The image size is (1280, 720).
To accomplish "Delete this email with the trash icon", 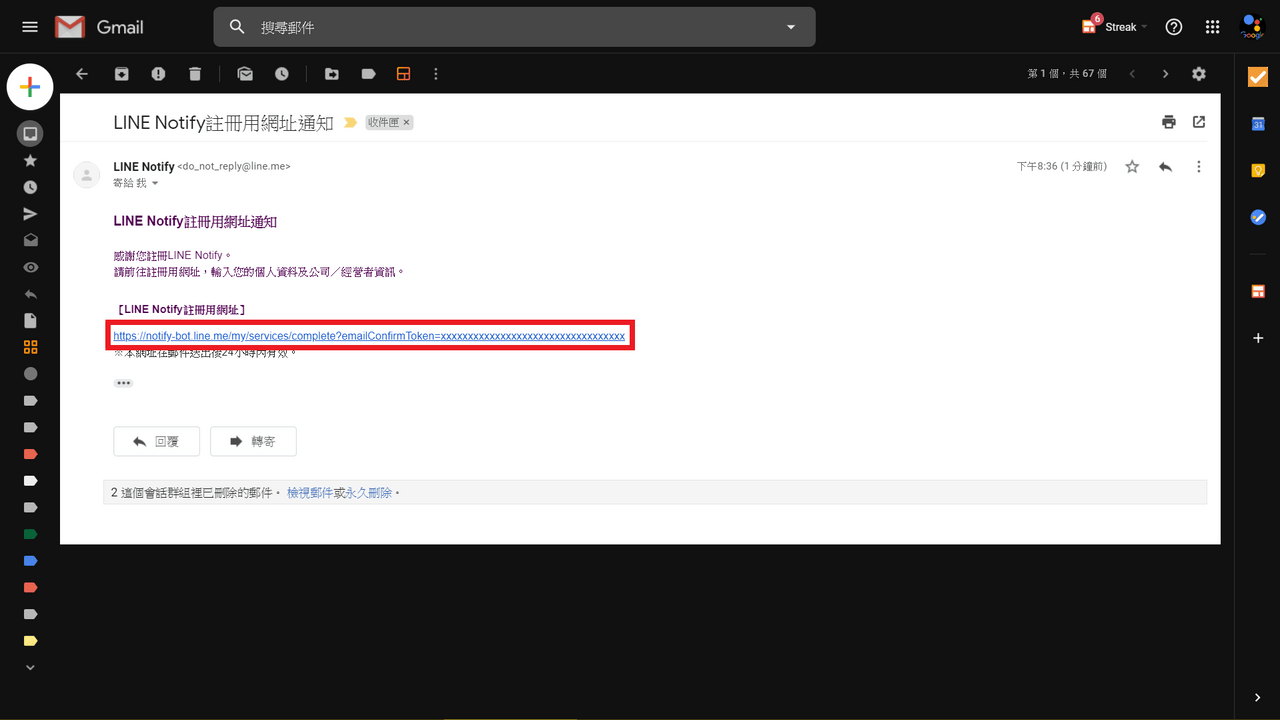I will click(195, 74).
